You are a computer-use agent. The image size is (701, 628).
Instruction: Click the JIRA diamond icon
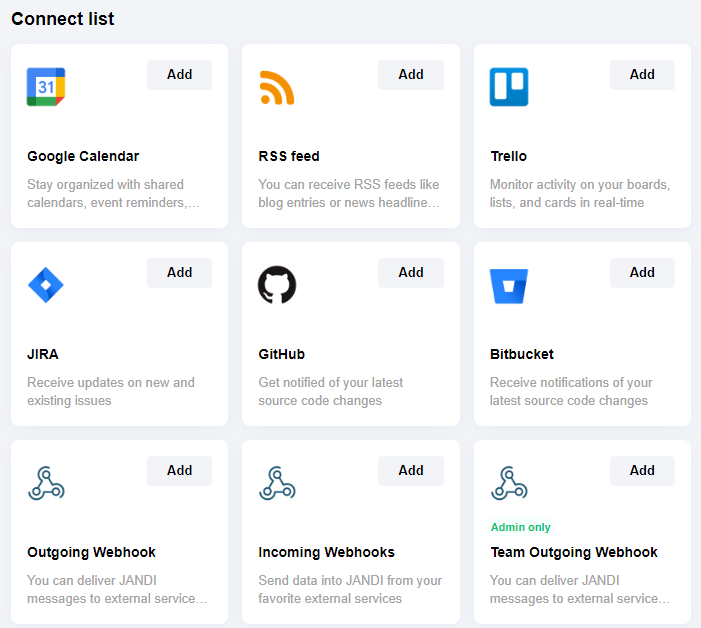click(x=46, y=285)
